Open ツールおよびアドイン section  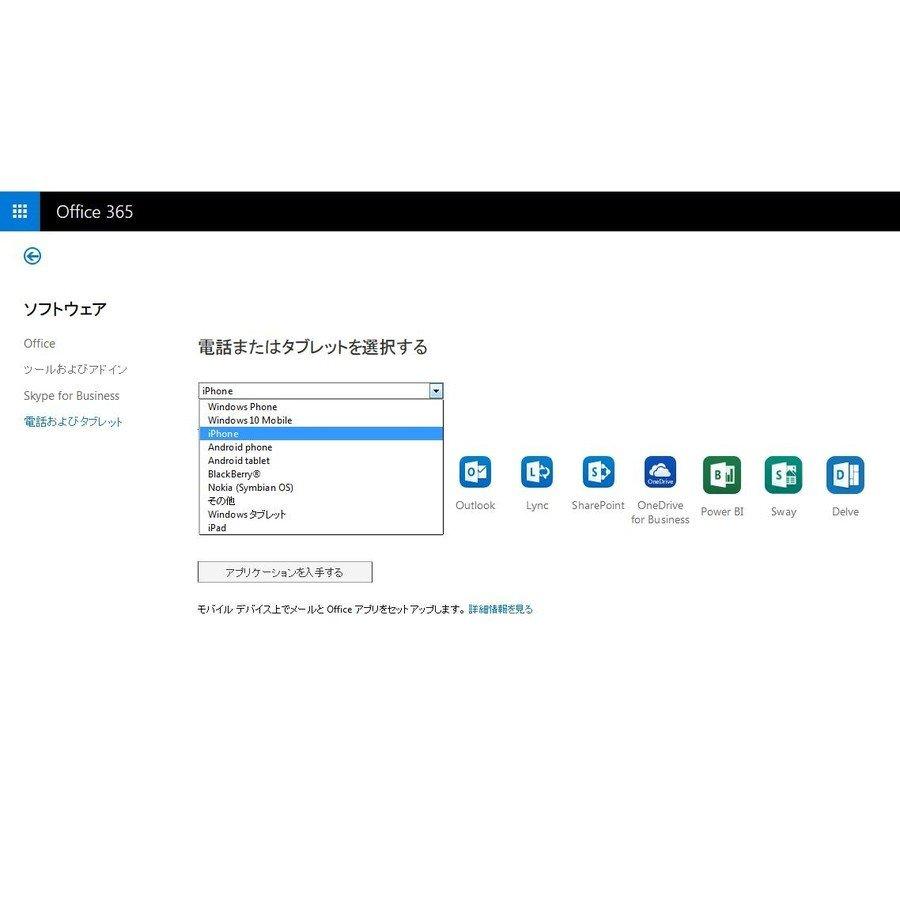(x=75, y=370)
